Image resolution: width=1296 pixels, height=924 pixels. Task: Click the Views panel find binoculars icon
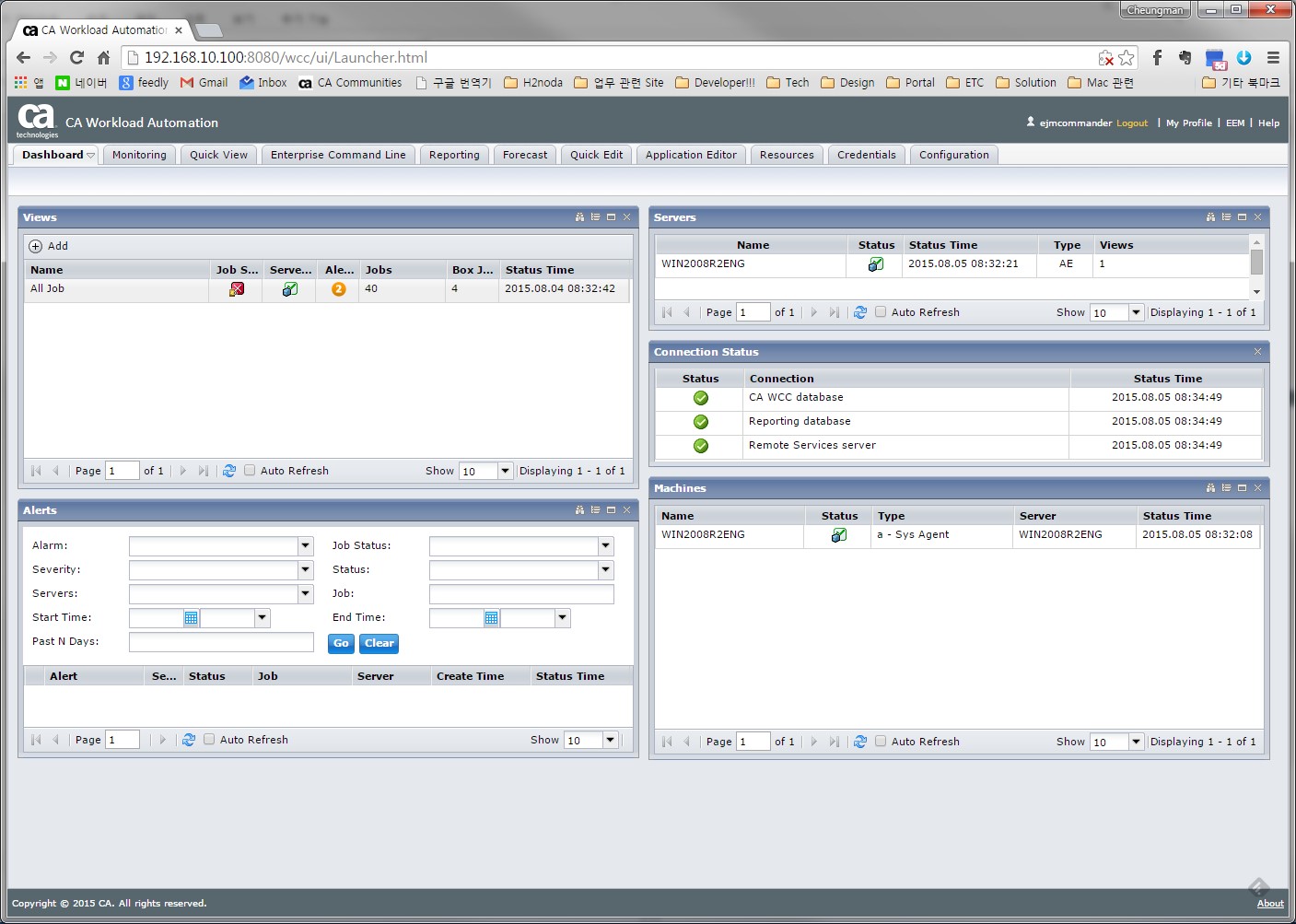click(x=579, y=217)
